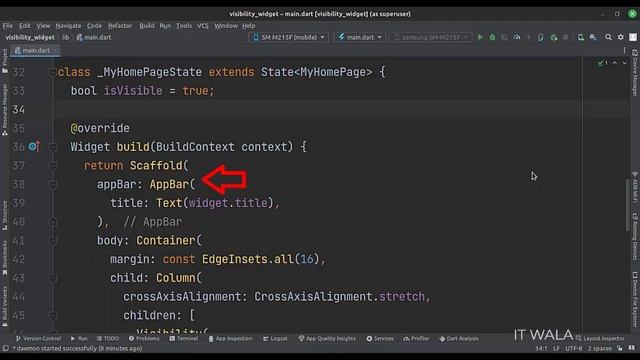Open Device Manager side panel
The image size is (640, 360).
click(x=635, y=73)
